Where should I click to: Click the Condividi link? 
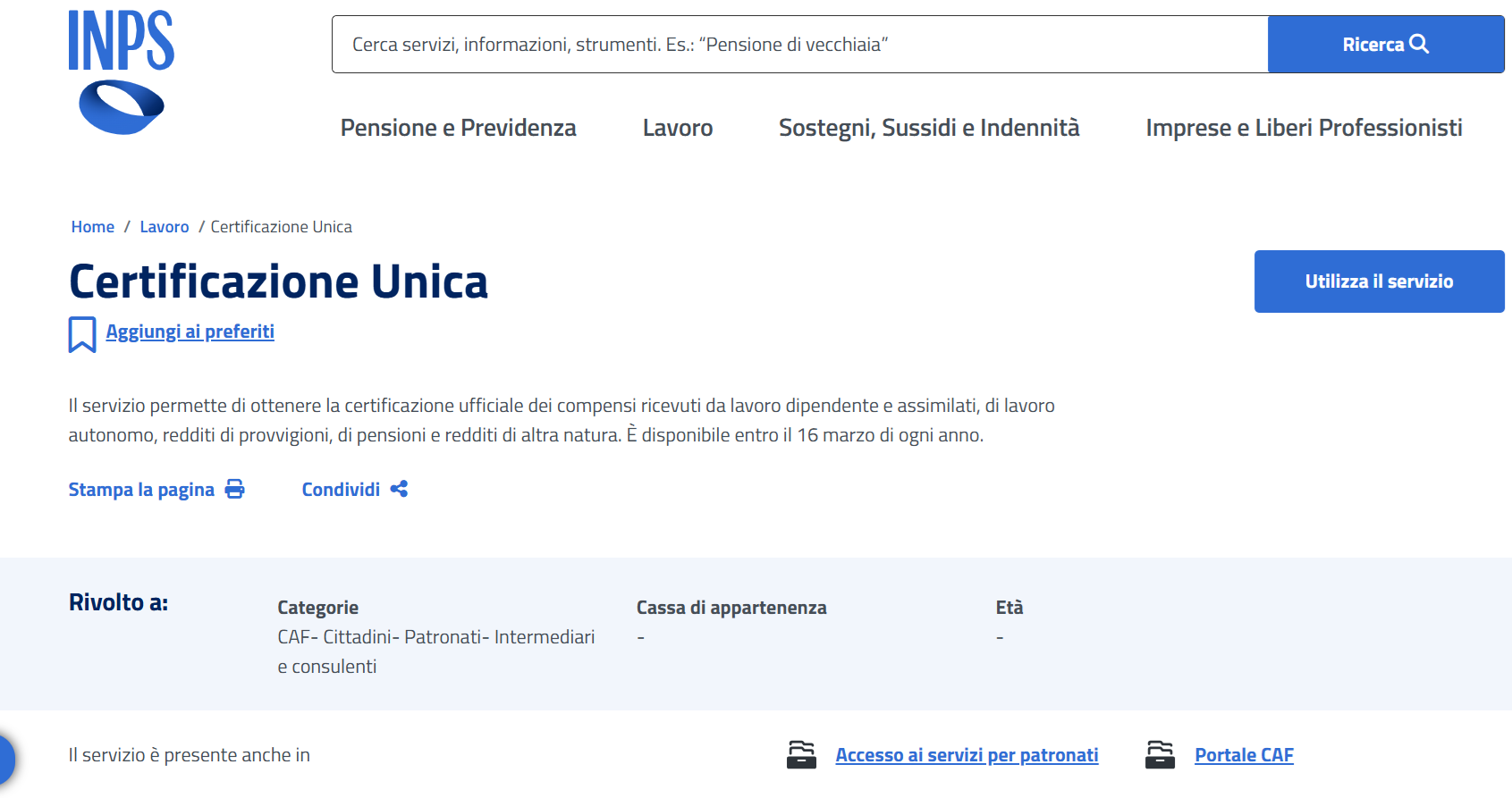pyautogui.click(x=341, y=490)
